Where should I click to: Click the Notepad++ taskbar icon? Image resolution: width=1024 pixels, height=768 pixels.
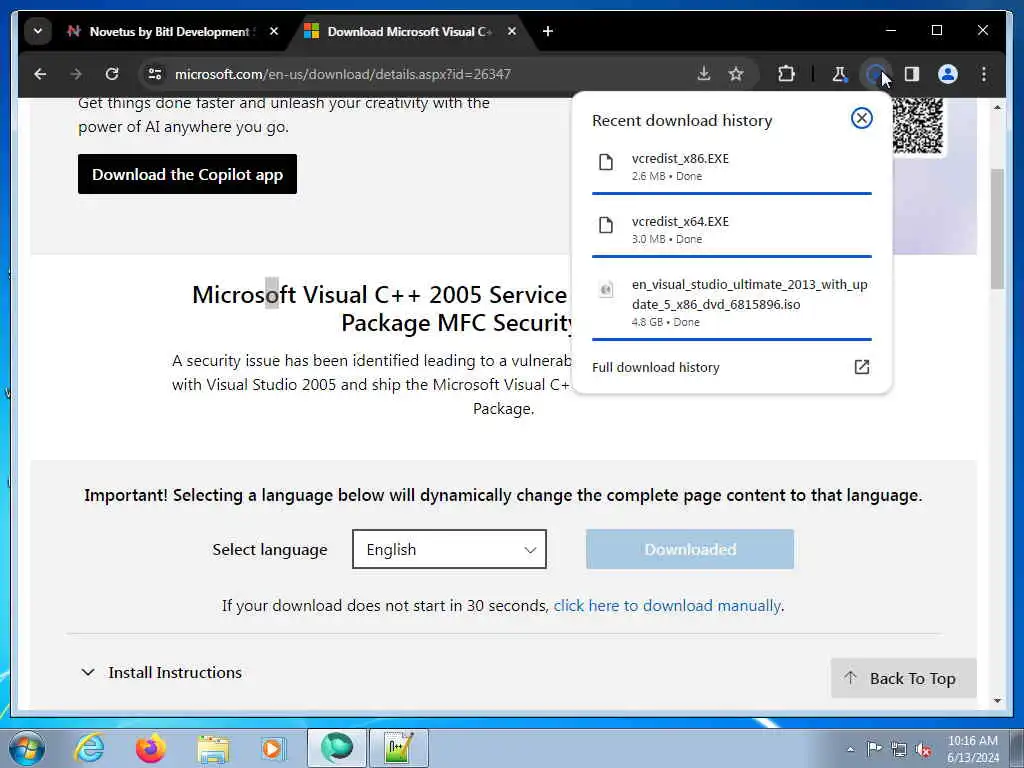pyautogui.click(x=399, y=748)
